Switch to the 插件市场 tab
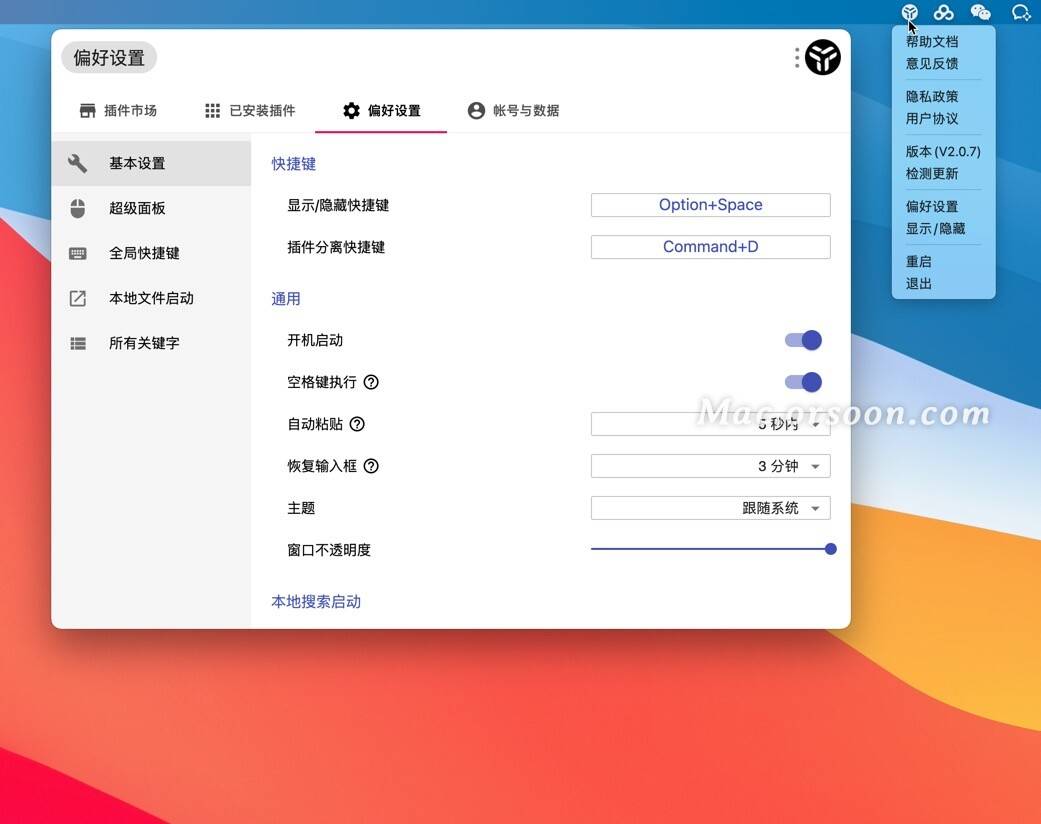 click(118, 110)
